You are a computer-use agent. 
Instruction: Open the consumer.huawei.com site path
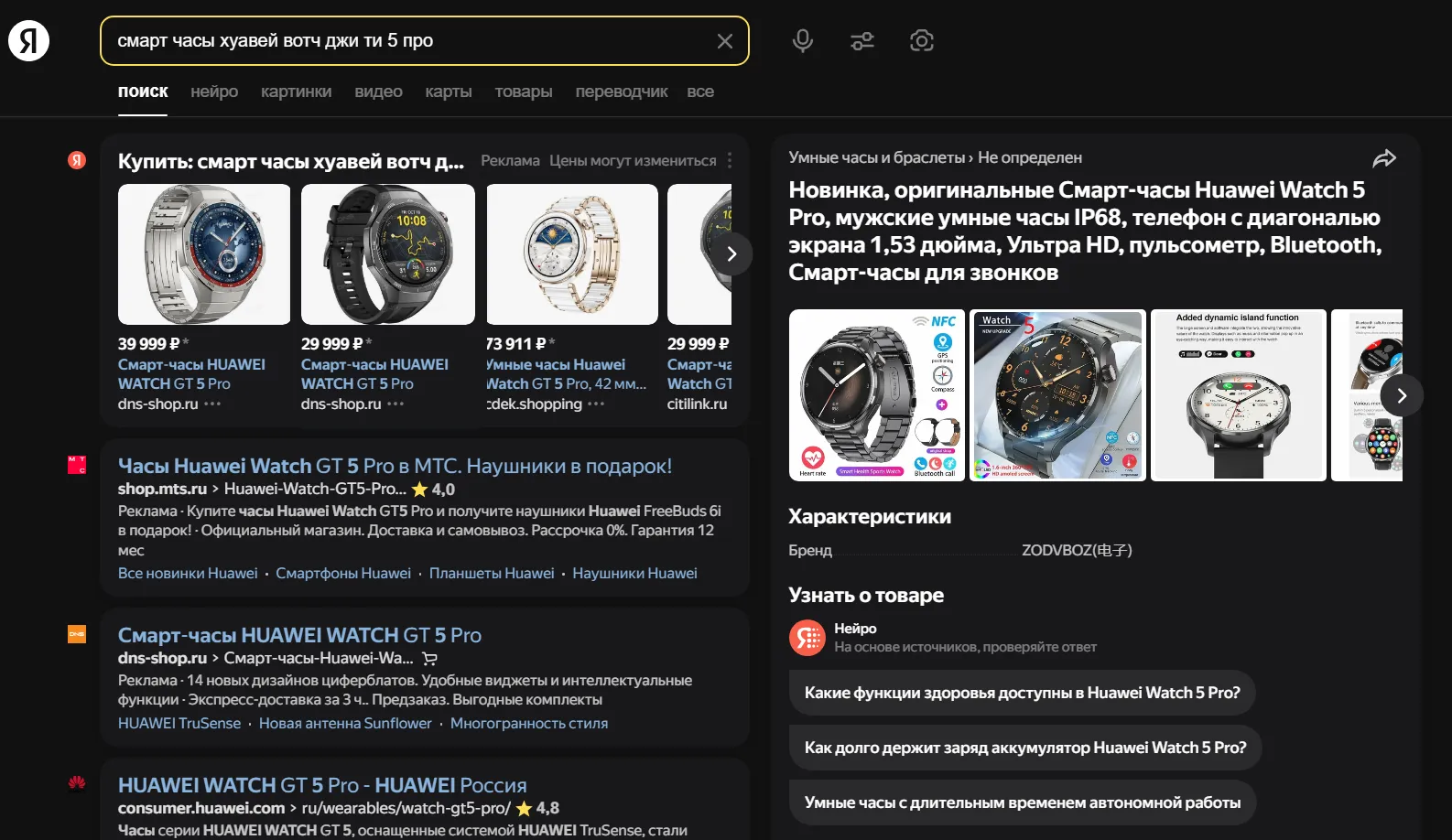[314, 808]
